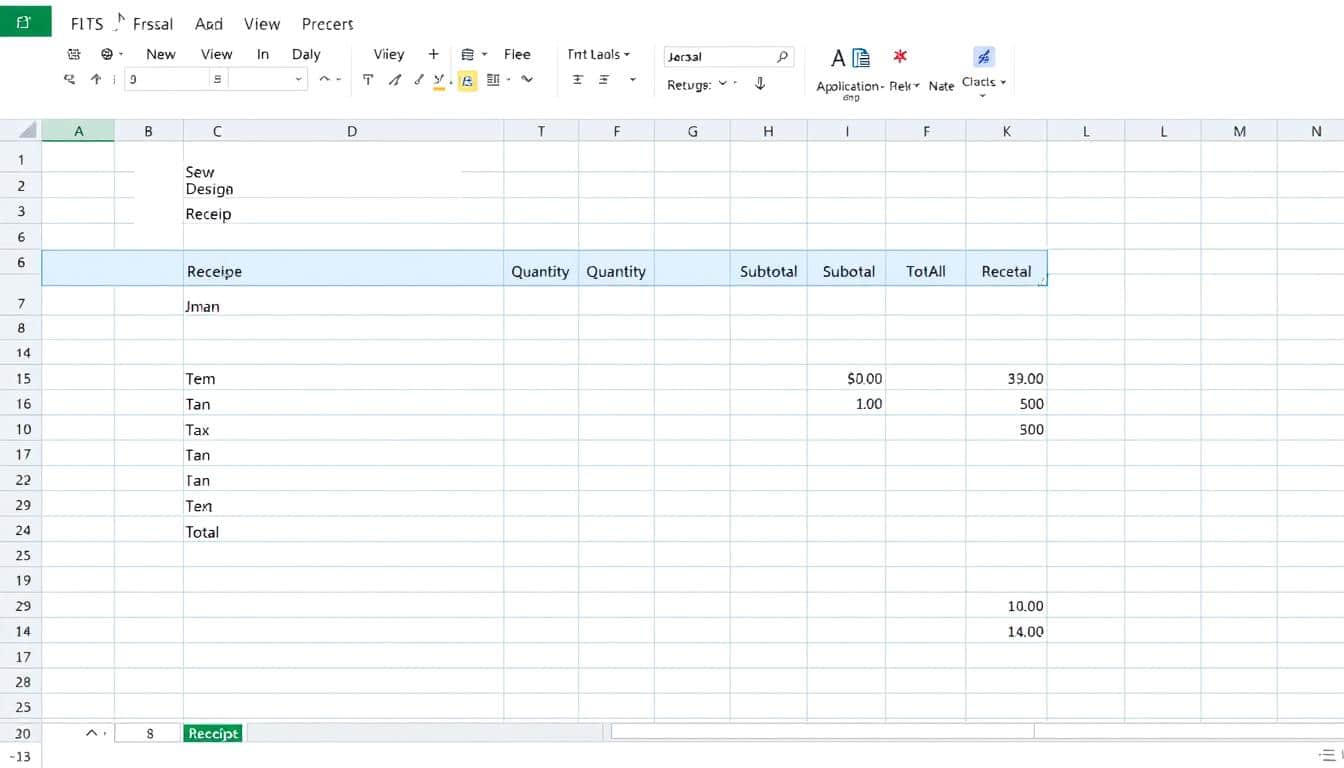Click the cell containing $0.00
The image size is (1344, 768).
point(846,379)
